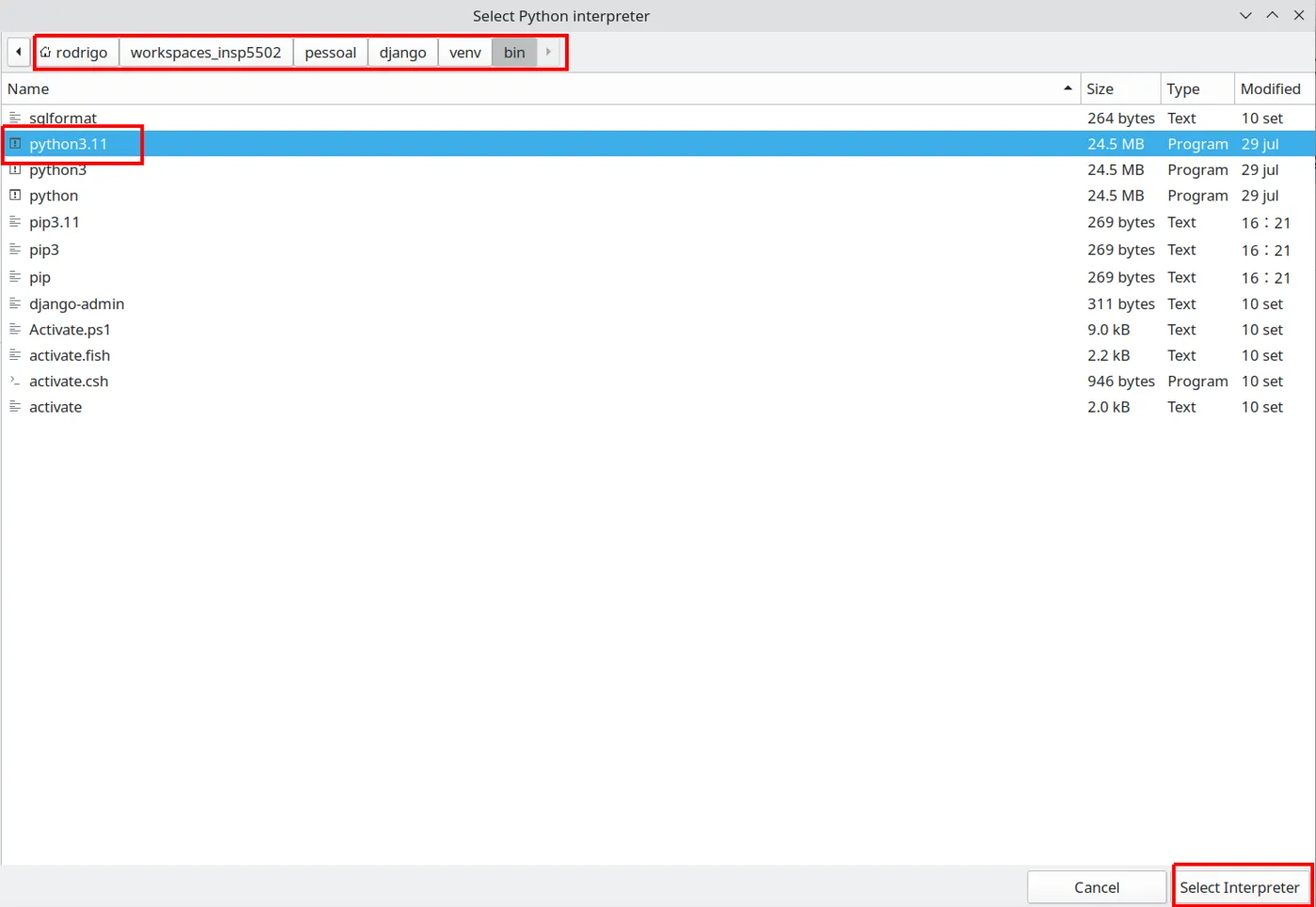The image size is (1316, 907).
Task: Click the Activate.ps1 file icon
Action: click(15, 330)
